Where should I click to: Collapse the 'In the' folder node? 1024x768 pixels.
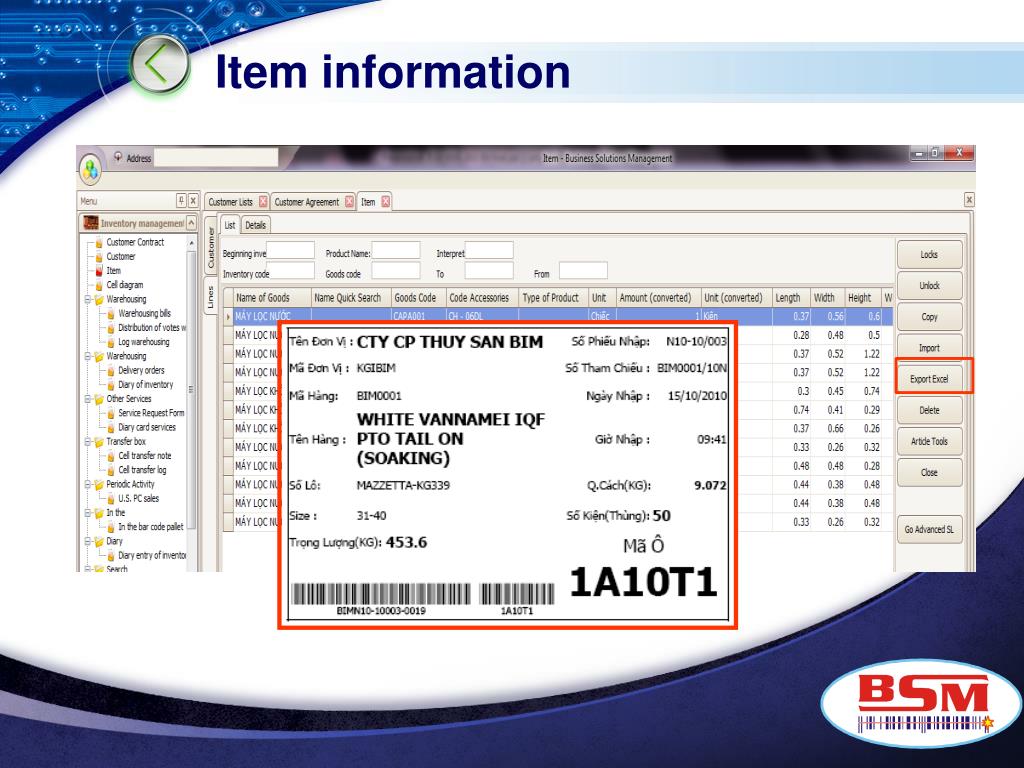pos(88,513)
